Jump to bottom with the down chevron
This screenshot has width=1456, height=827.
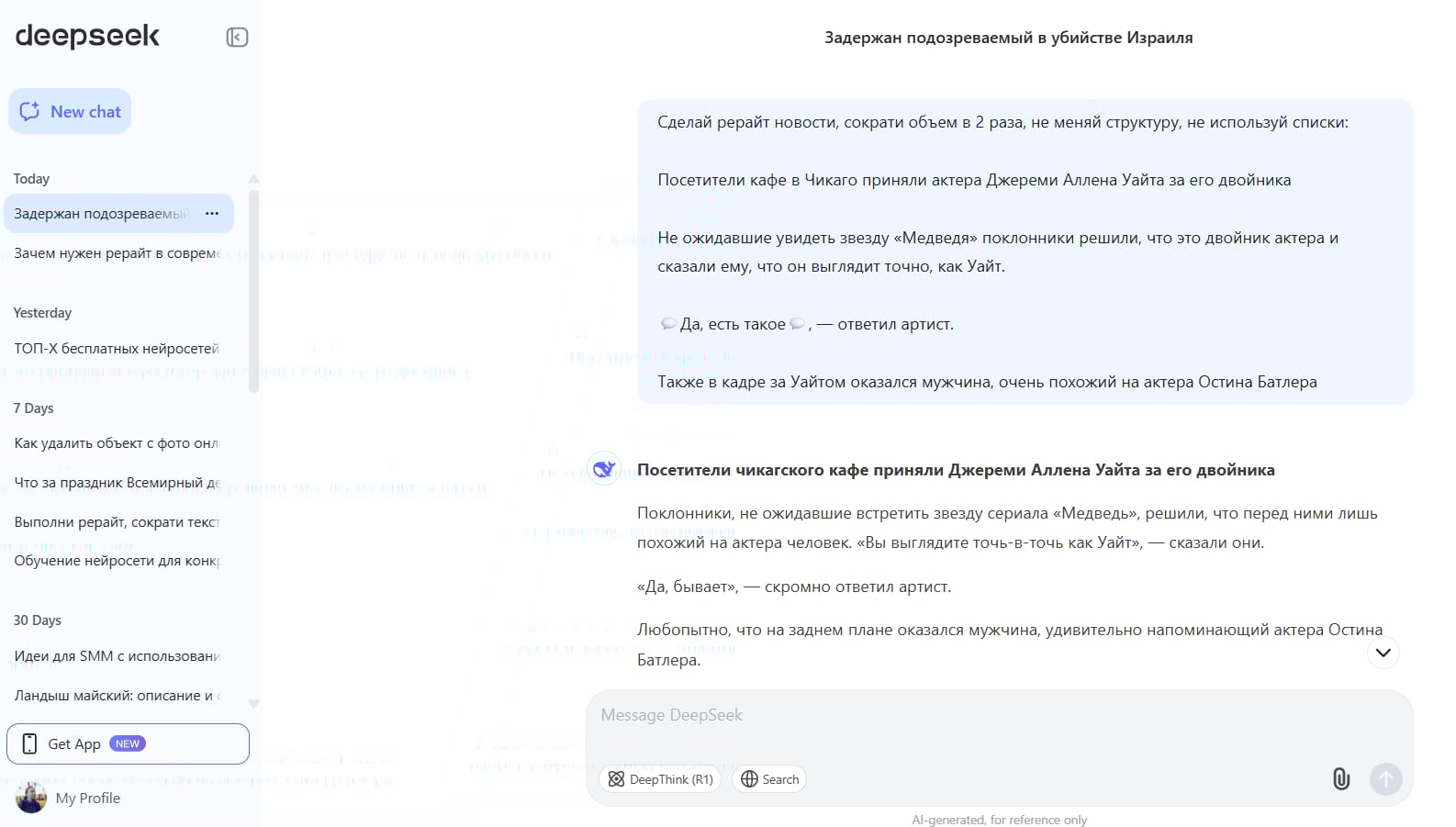[1383, 653]
